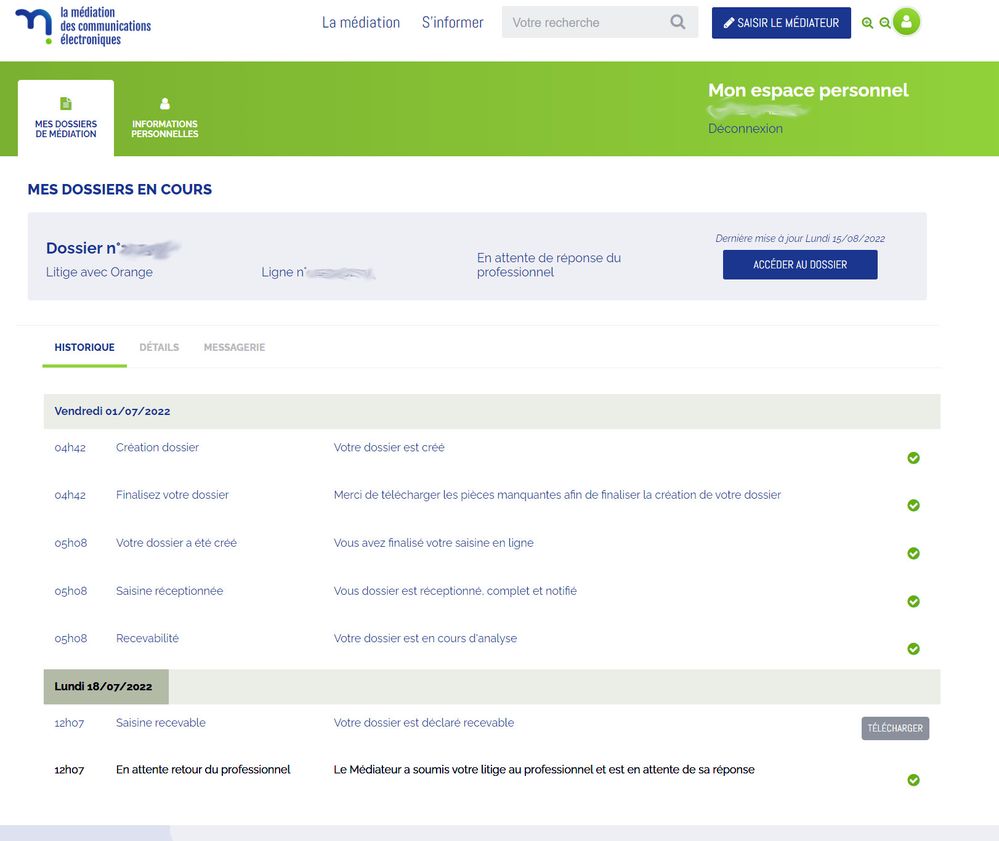
Task: Click the Recevabilité entry
Action: pyautogui.click(x=147, y=638)
